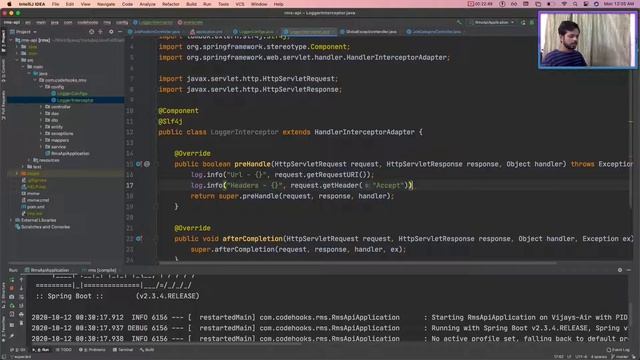The image size is (640, 360).
Task: Click the scroll up arrow in Run panel
Action: [x=21, y=280]
